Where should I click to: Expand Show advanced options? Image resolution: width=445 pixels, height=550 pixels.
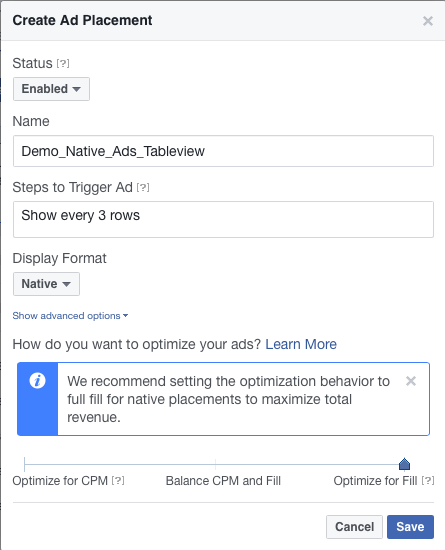[70, 316]
